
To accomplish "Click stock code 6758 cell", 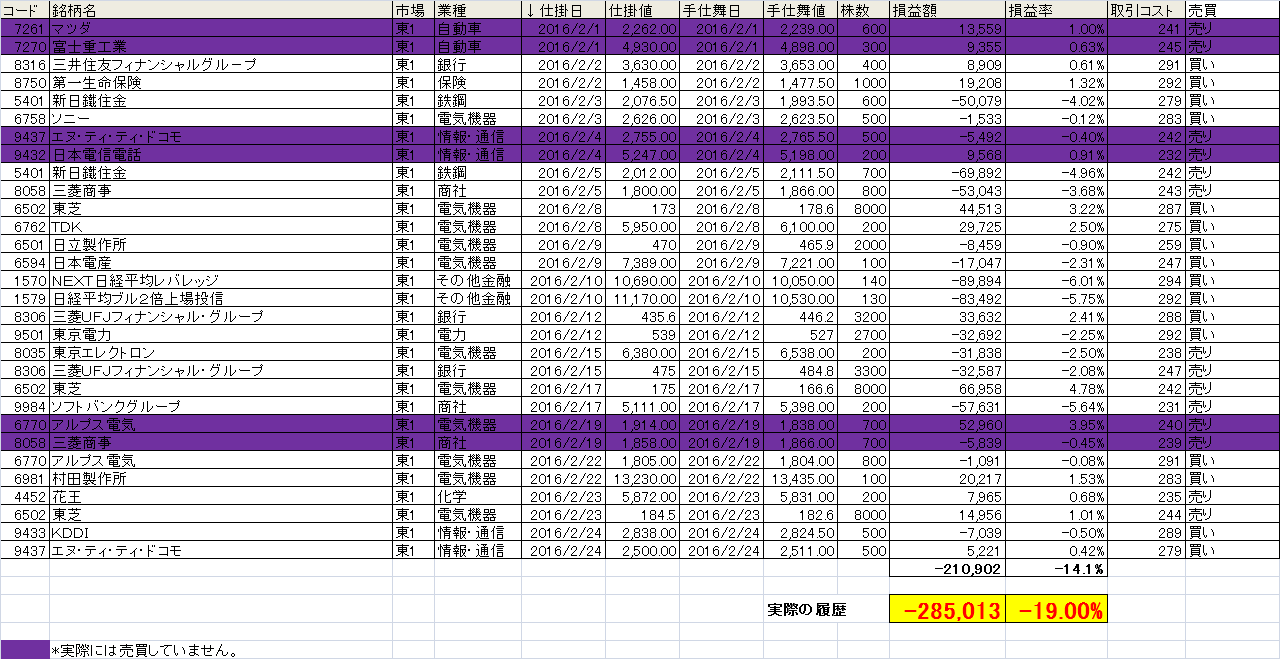I will 25,118.
